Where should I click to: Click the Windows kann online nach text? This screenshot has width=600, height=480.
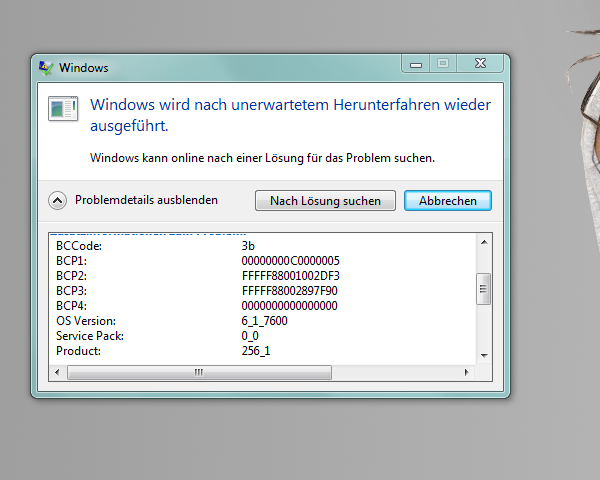(262, 158)
